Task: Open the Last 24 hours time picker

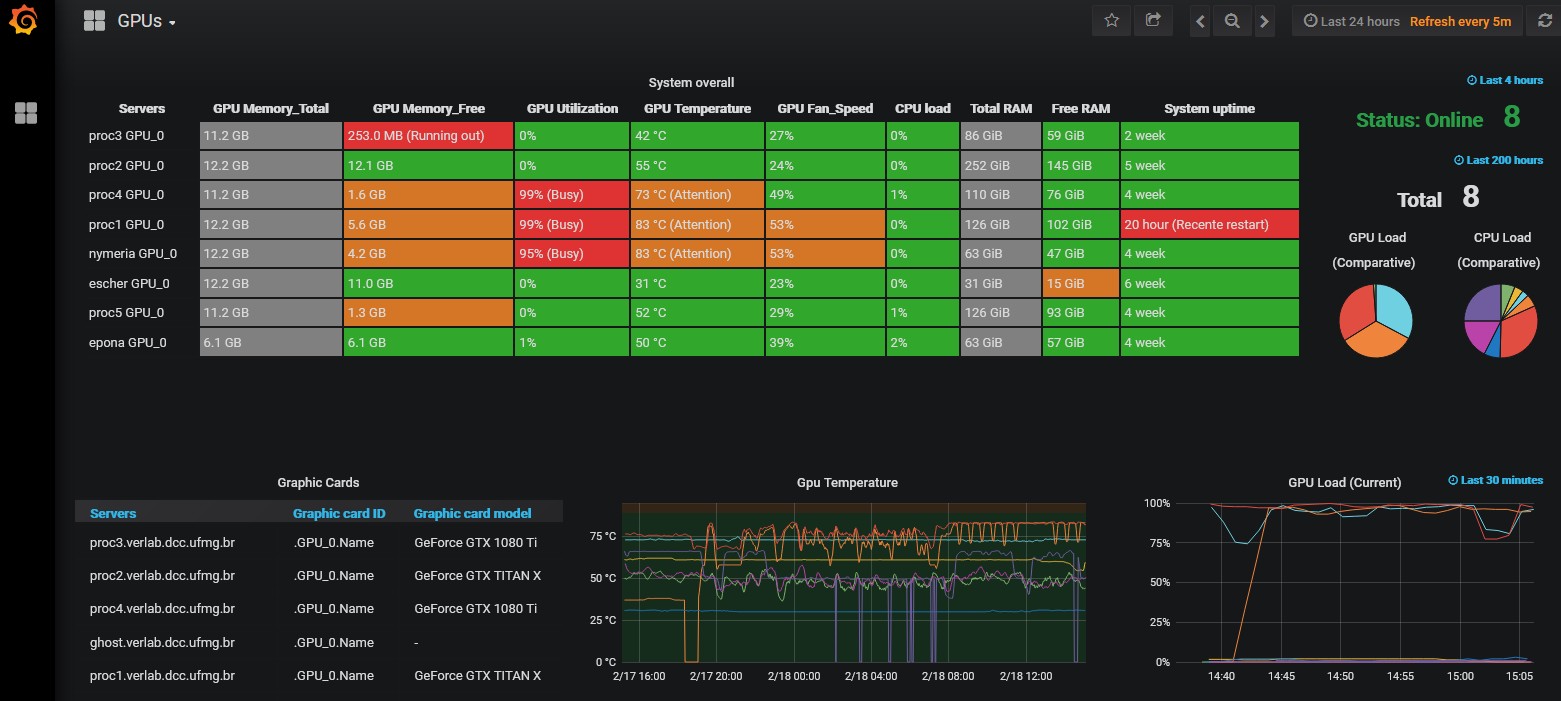Action: coord(1351,21)
